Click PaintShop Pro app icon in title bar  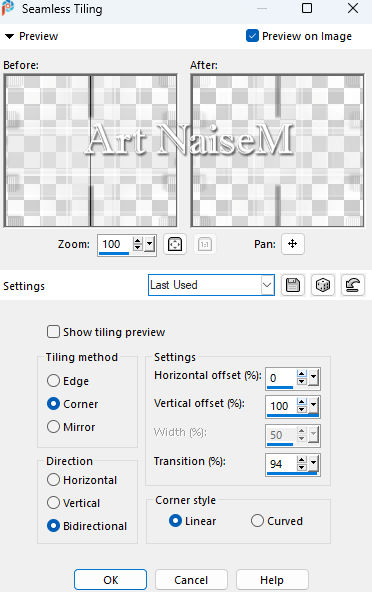(x=8, y=8)
